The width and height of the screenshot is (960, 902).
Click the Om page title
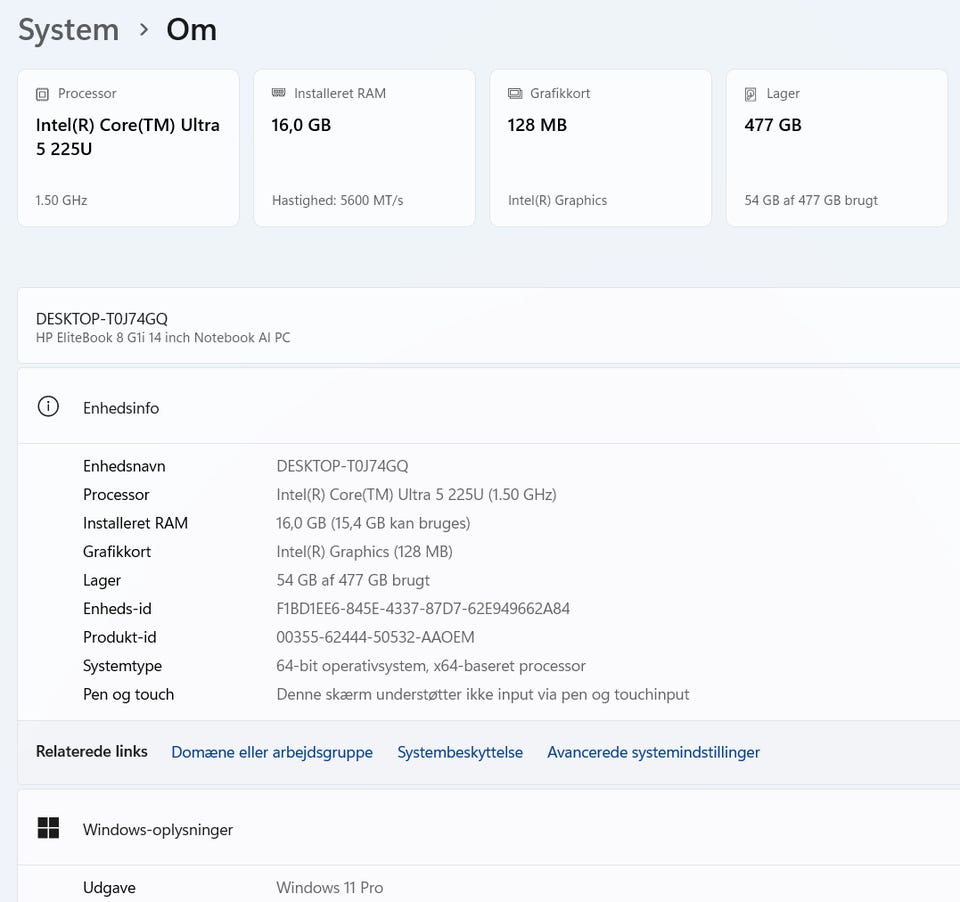click(192, 29)
